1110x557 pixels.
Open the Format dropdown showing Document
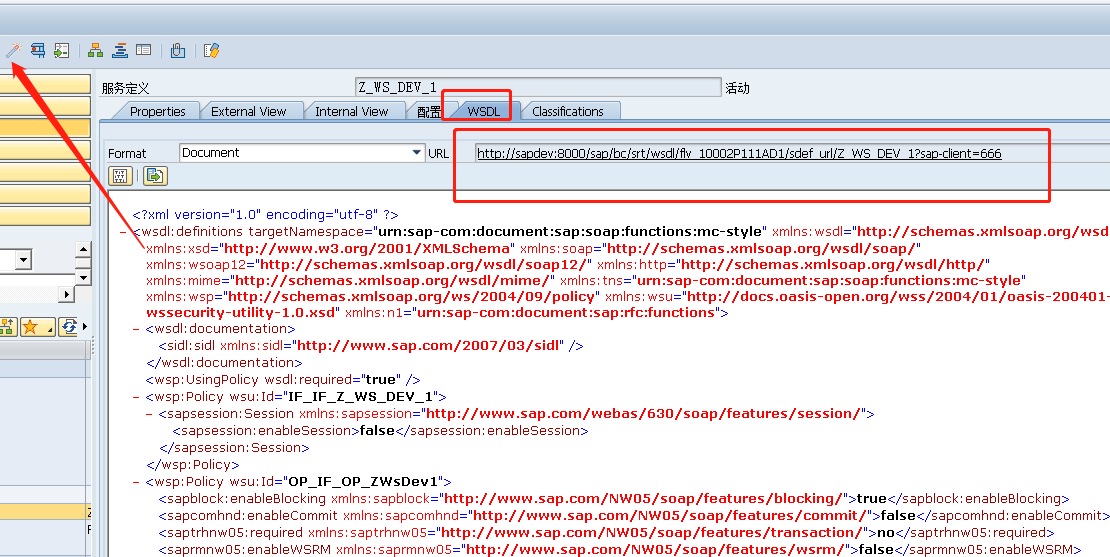click(417, 153)
